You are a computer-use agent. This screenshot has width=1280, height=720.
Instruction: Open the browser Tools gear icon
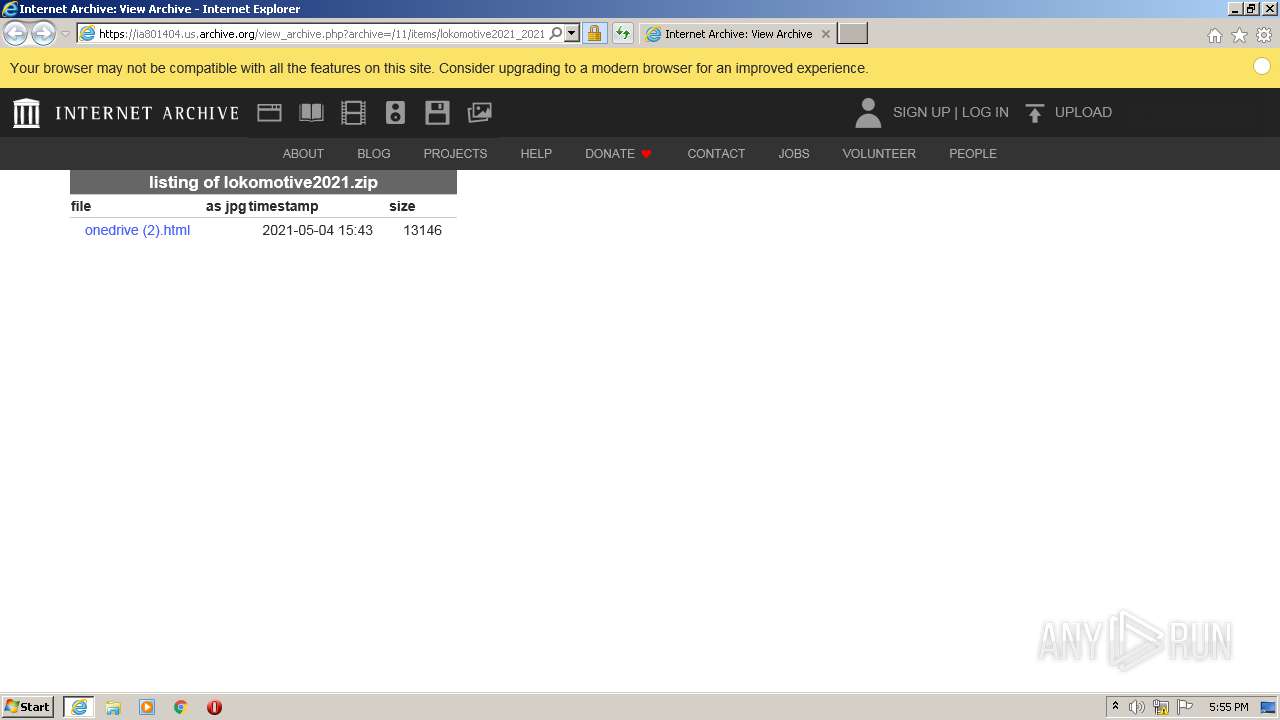(1264, 35)
